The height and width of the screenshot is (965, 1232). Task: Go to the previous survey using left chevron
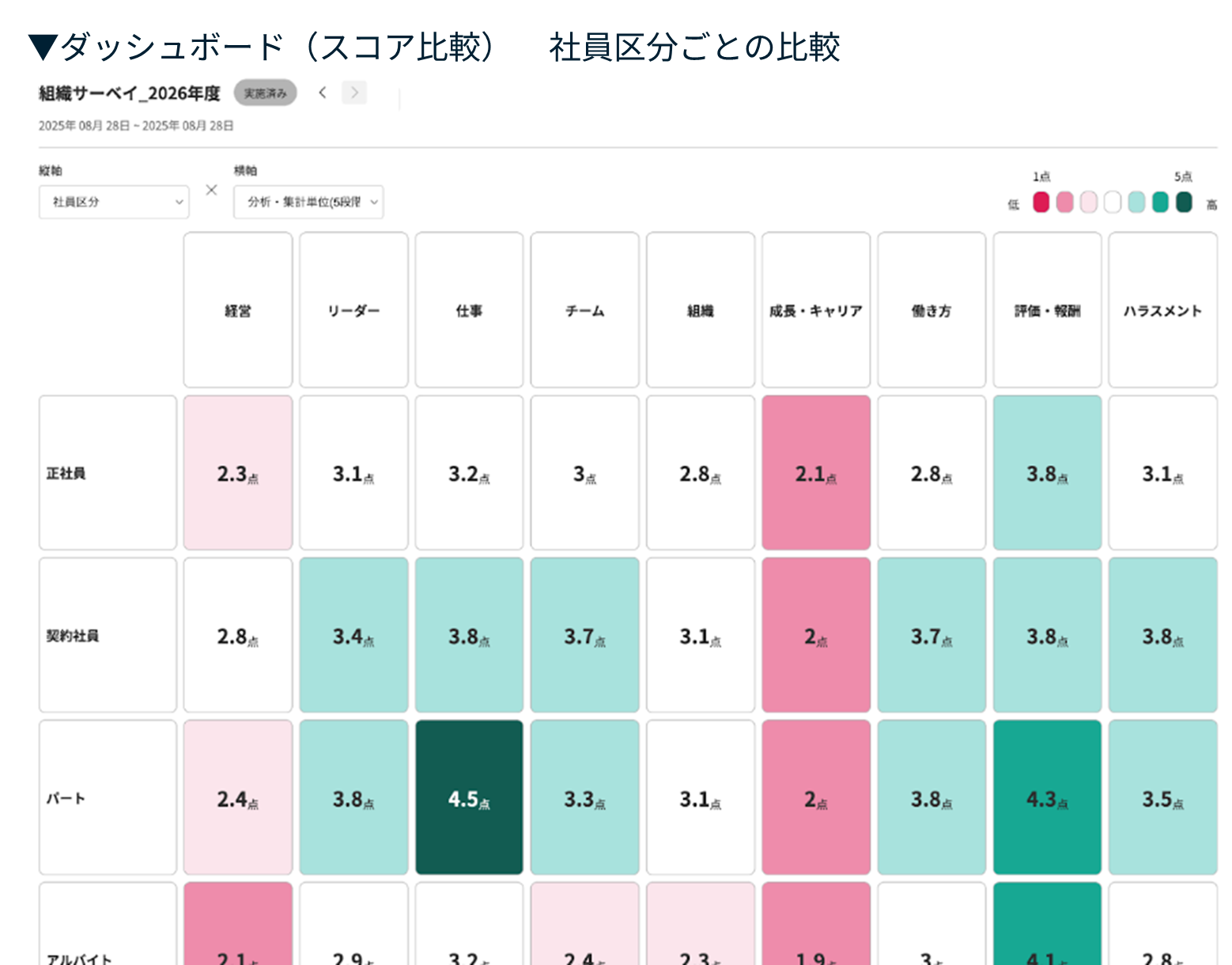323,93
